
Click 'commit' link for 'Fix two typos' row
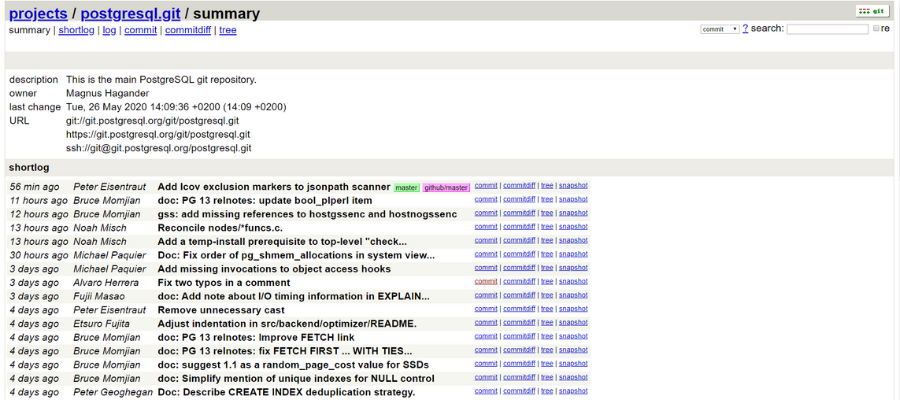[486, 281]
